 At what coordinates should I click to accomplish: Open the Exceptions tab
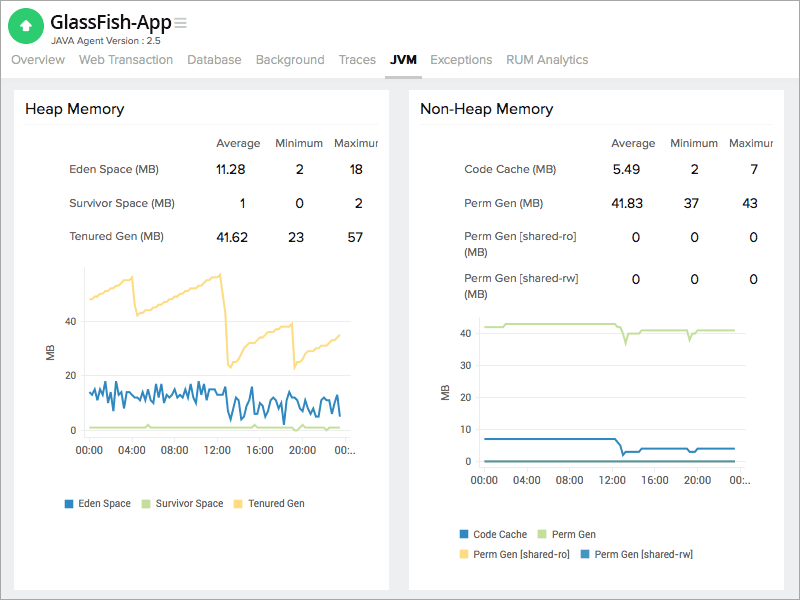(x=461, y=60)
